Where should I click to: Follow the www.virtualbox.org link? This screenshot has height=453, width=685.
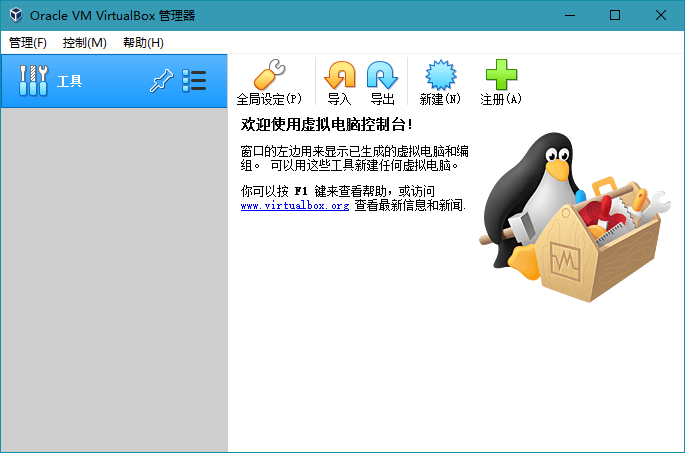(294, 205)
